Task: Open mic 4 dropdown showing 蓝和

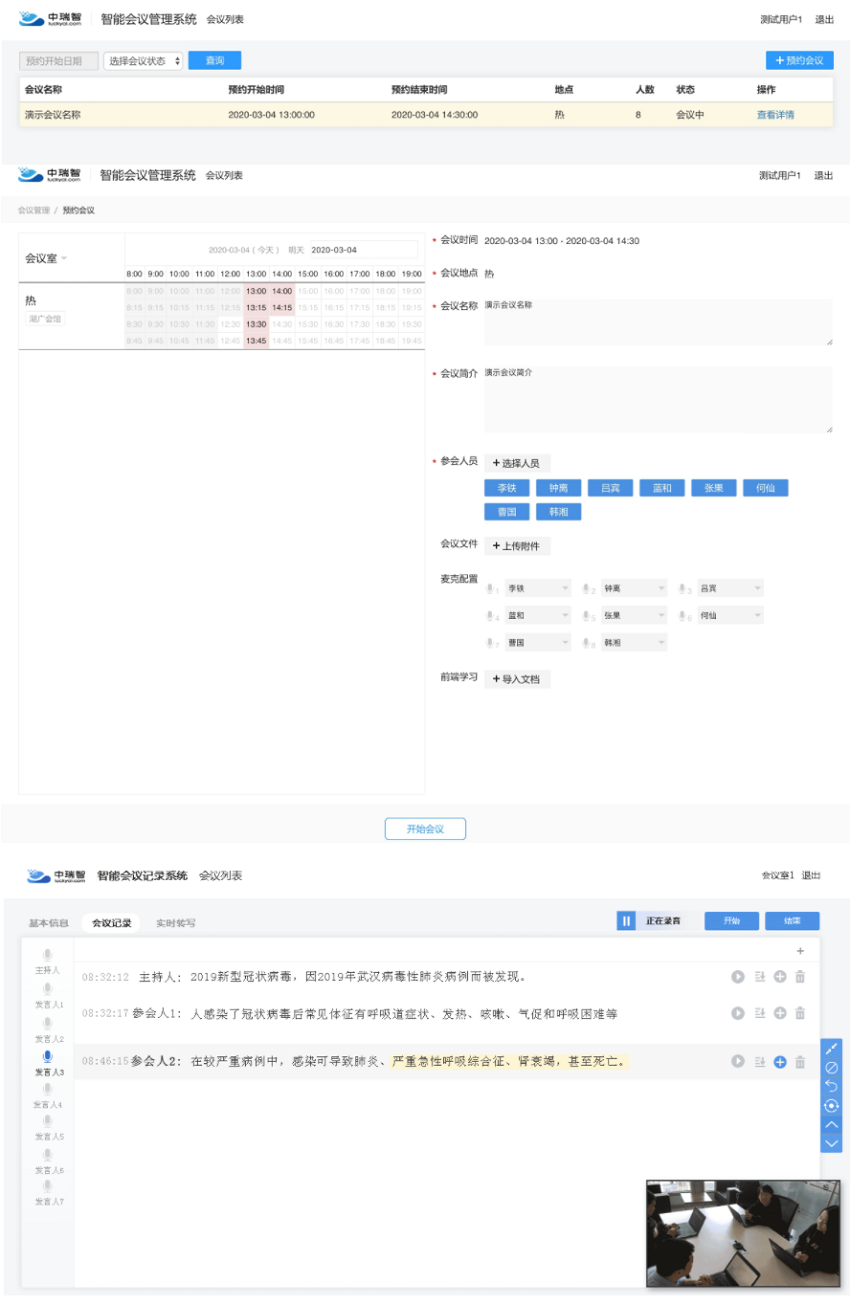Action: click(537, 615)
